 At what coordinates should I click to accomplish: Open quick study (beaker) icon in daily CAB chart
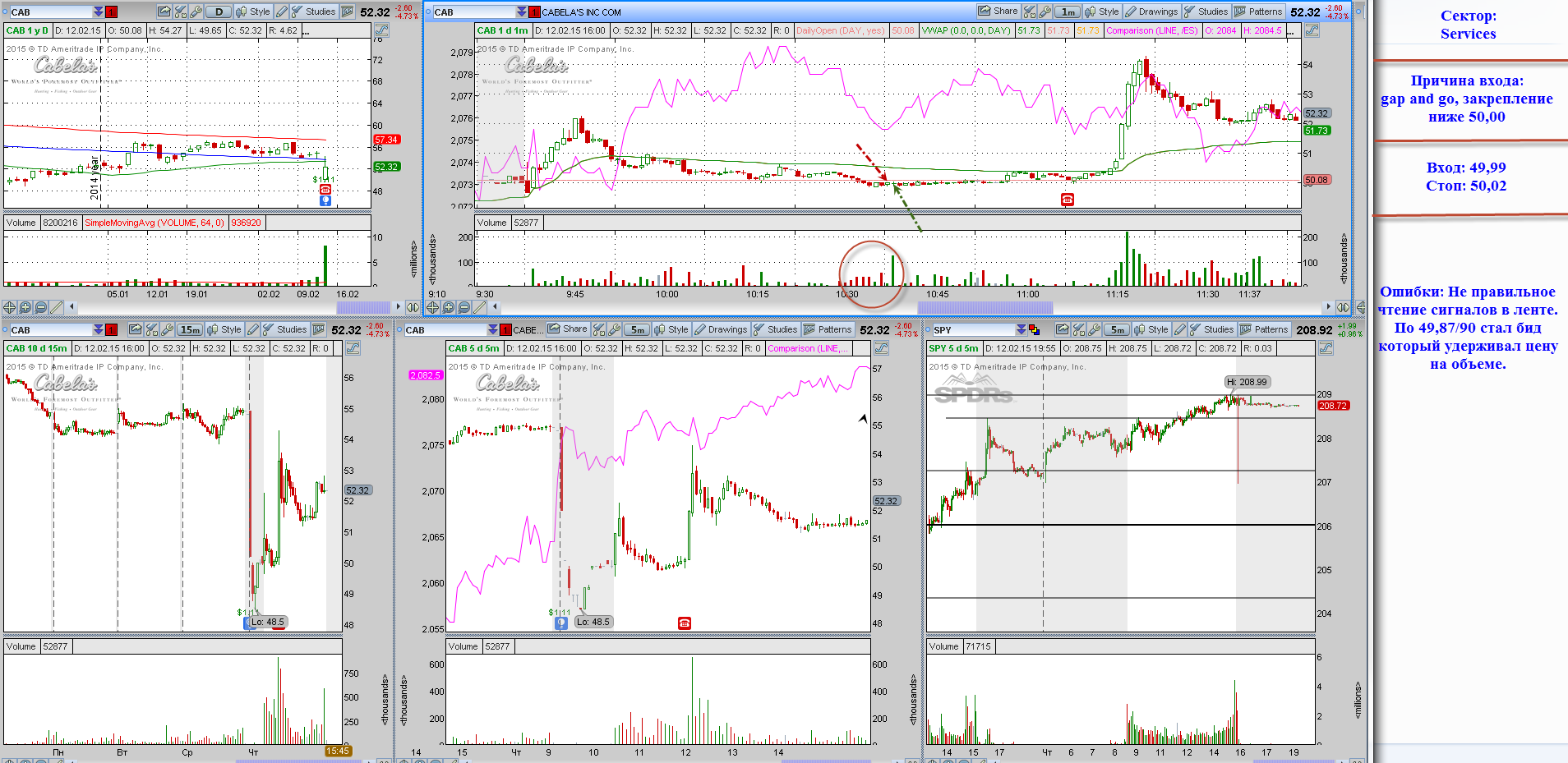click(180, 11)
